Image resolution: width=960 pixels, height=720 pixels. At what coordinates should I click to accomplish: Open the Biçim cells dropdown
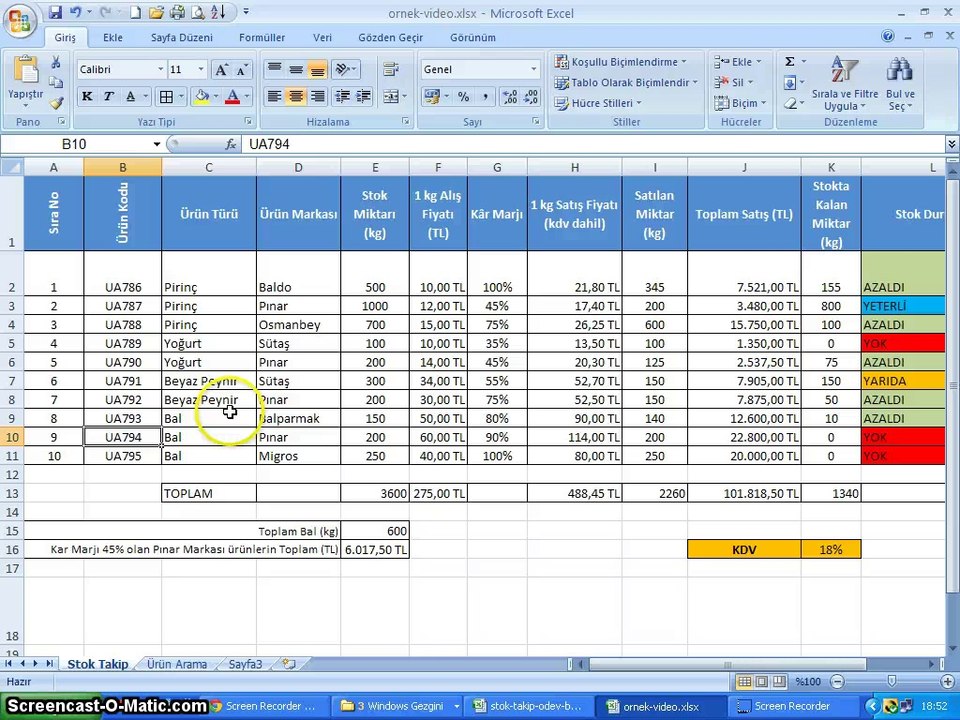click(x=741, y=103)
